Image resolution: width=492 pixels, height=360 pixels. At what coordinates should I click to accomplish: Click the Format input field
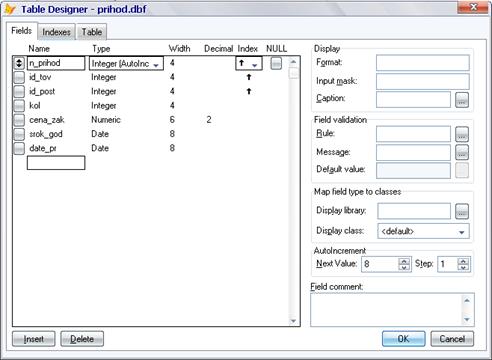coord(423,63)
